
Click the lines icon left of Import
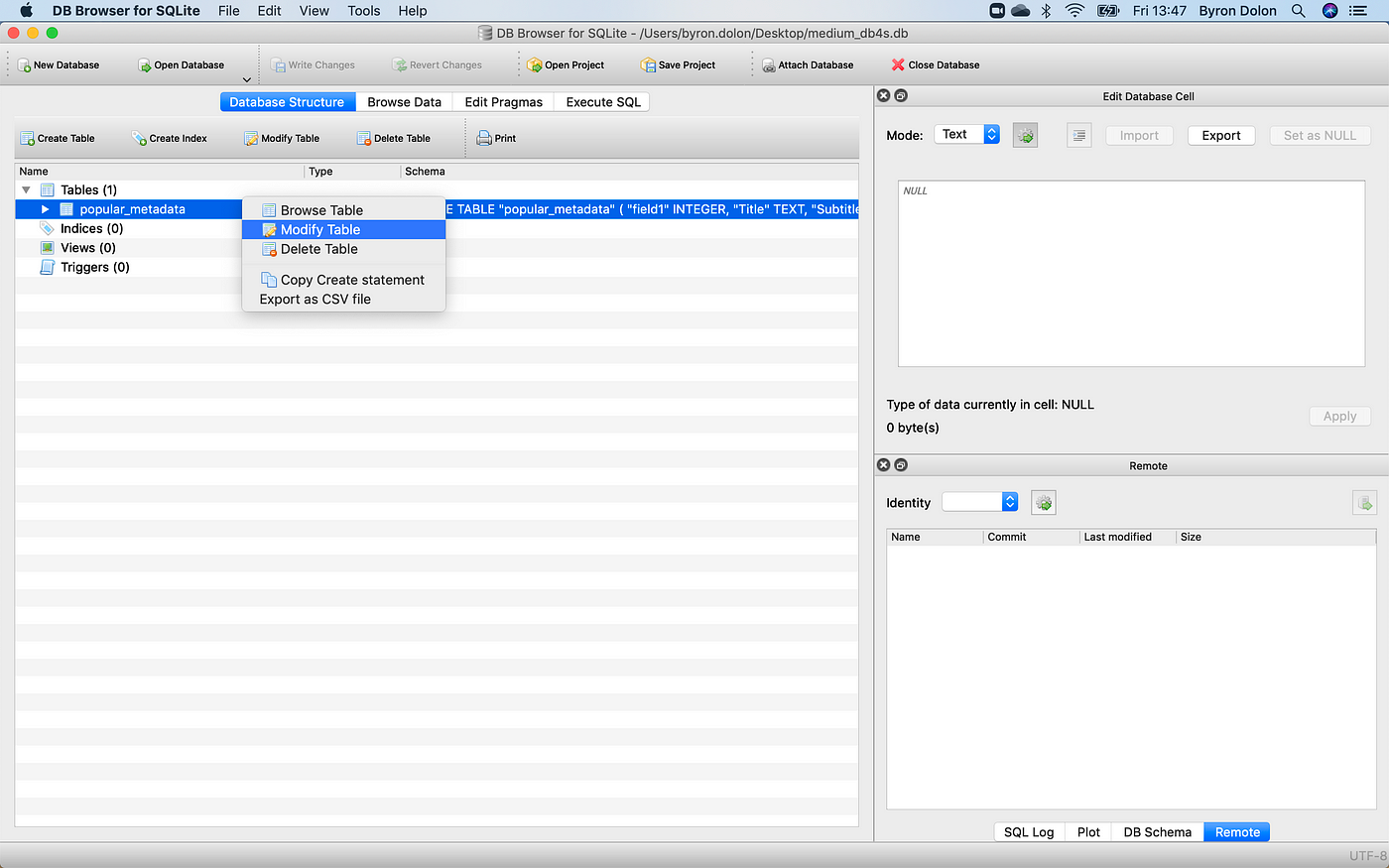(x=1079, y=136)
